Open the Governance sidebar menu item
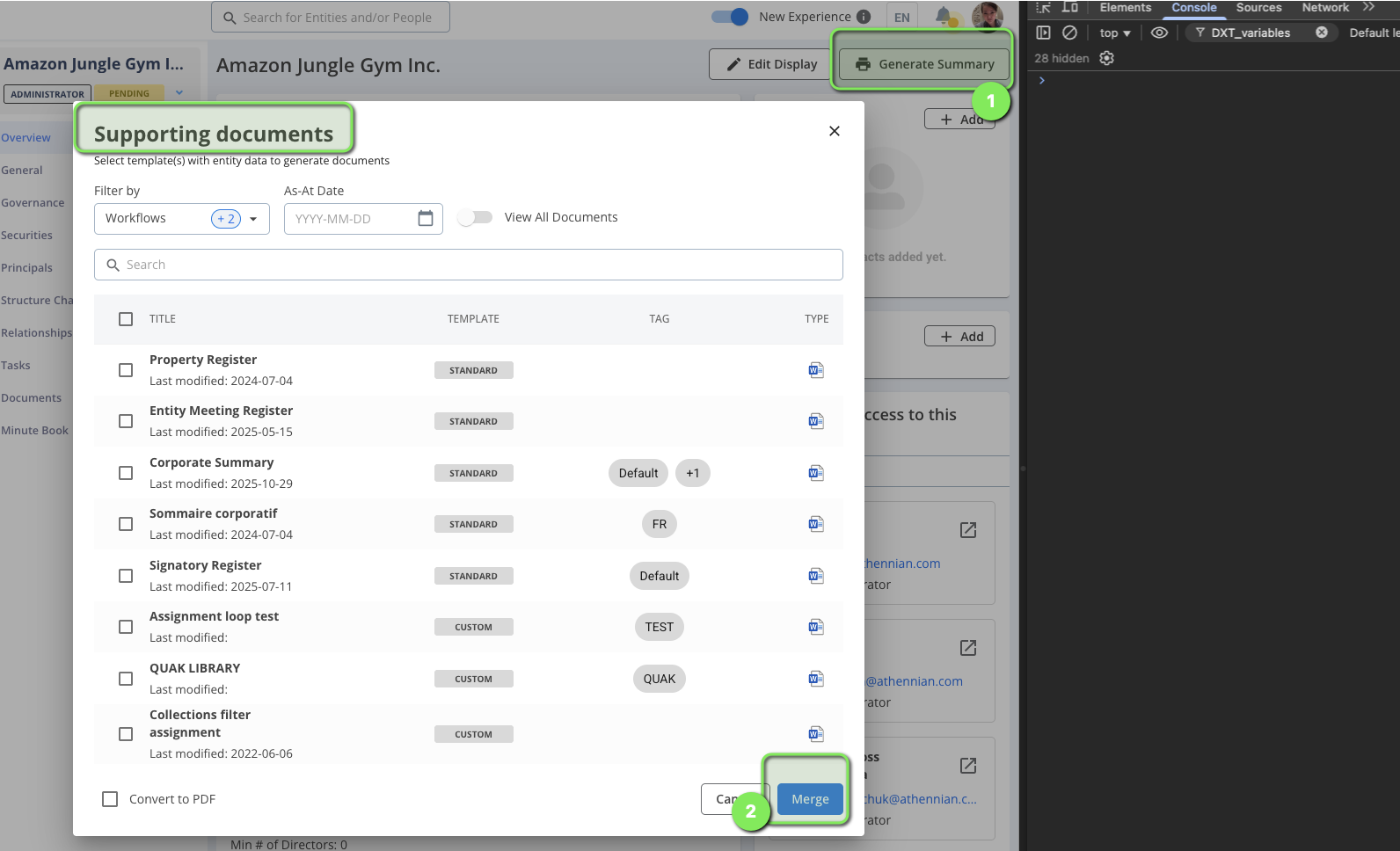Screen dimensions: 1400x851 click(33, 203)
